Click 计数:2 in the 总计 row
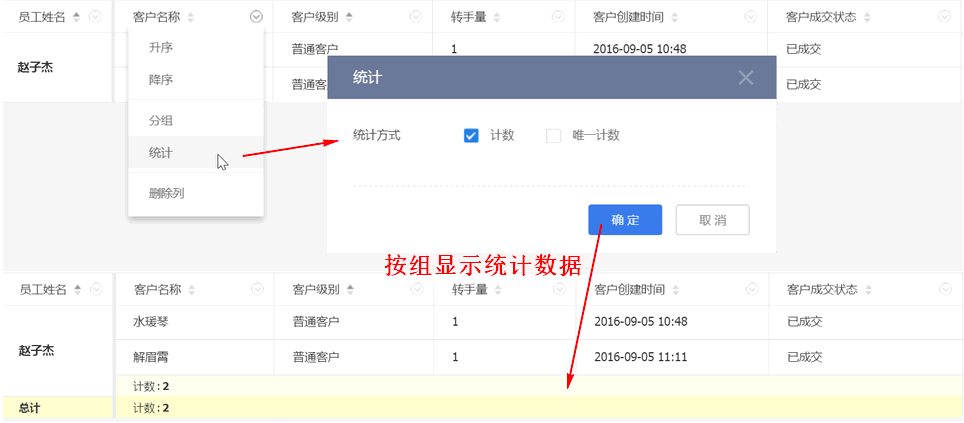The width and height of the screenshot is (964, 423). click(x=151, y=408)
